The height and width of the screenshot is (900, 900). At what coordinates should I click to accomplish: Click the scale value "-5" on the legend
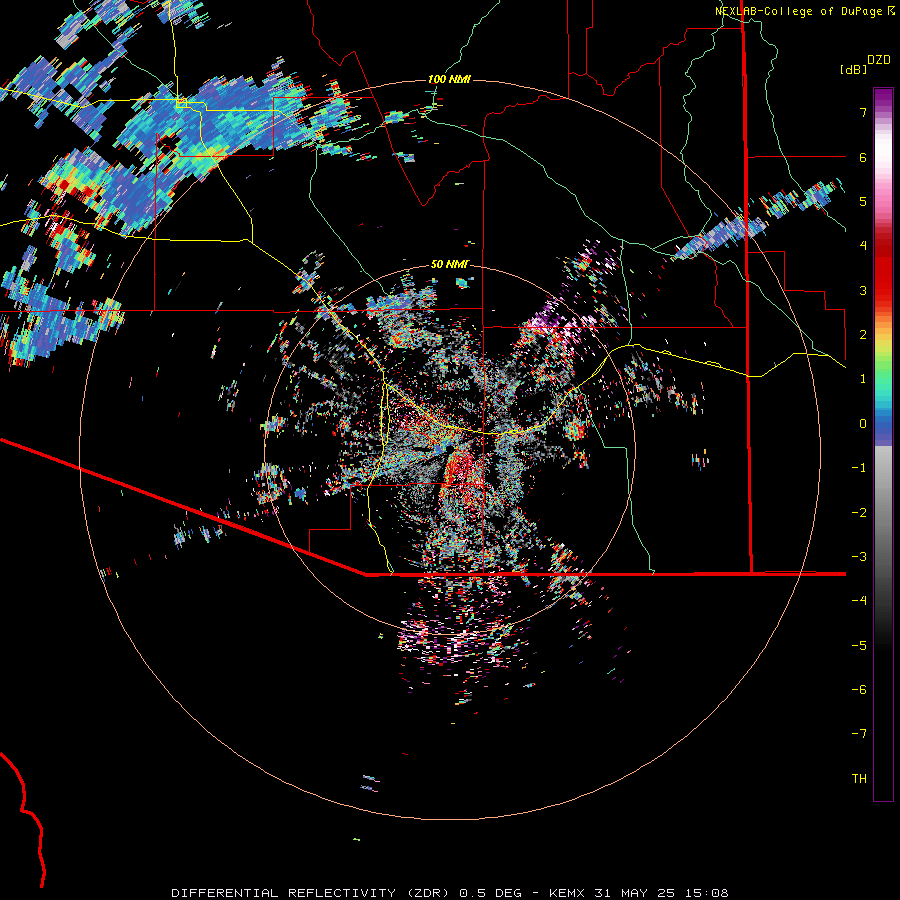click(x=859, y=646)
